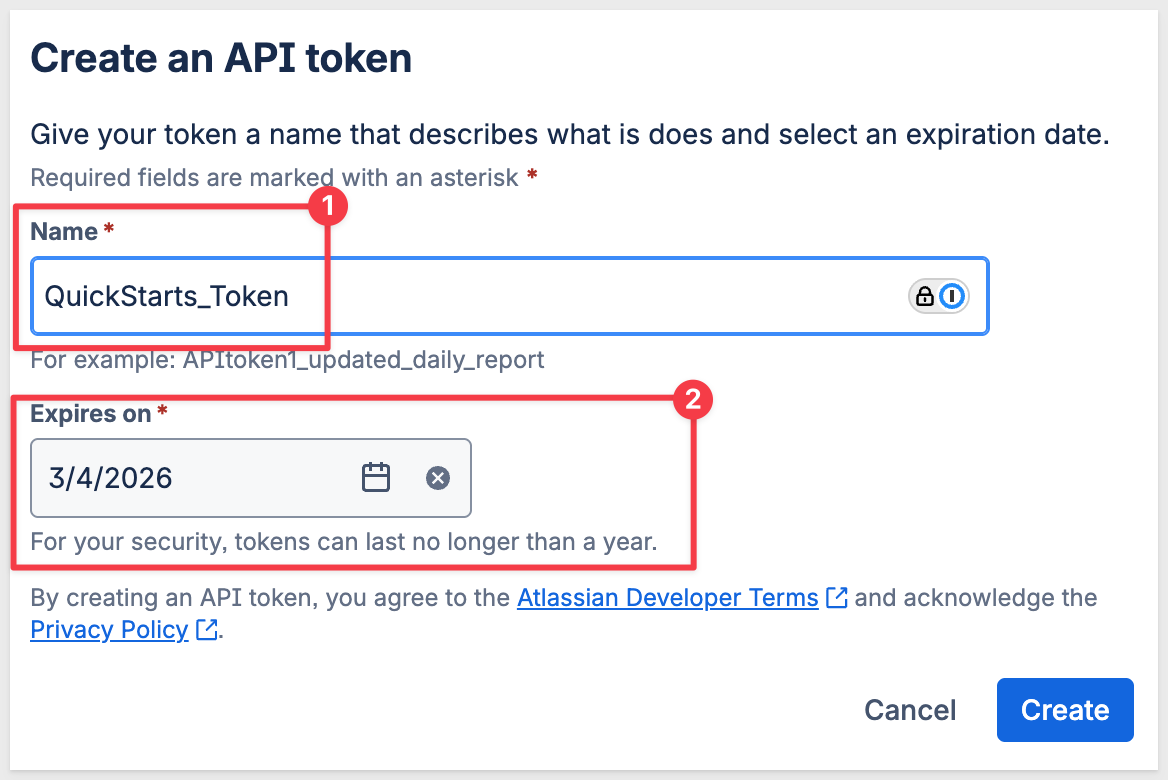Click the red number 1 badge
This screenshot has height=780, width=1168.
coord(327,207)
